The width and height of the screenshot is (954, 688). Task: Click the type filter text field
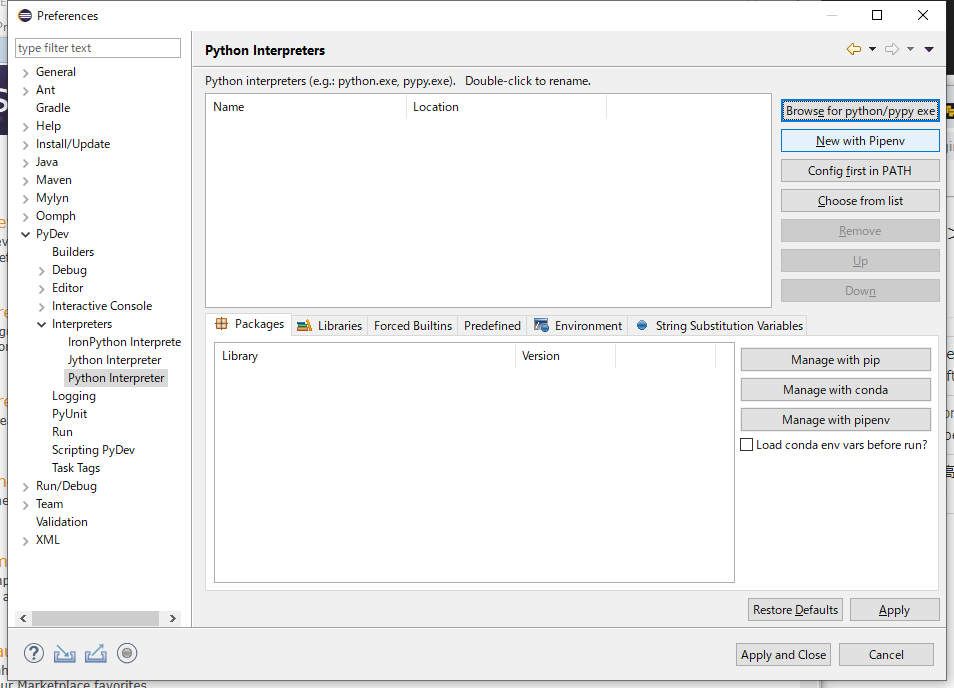[98, 48]
